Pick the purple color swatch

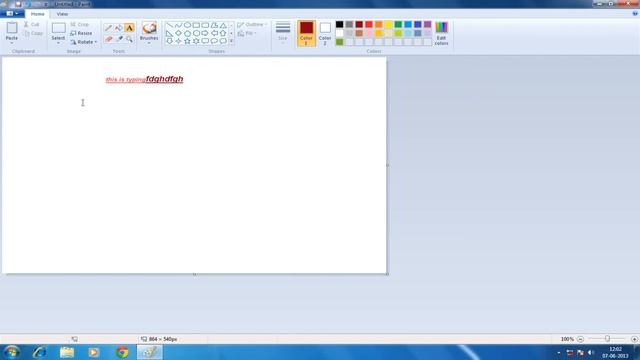[x=427, y=24]
